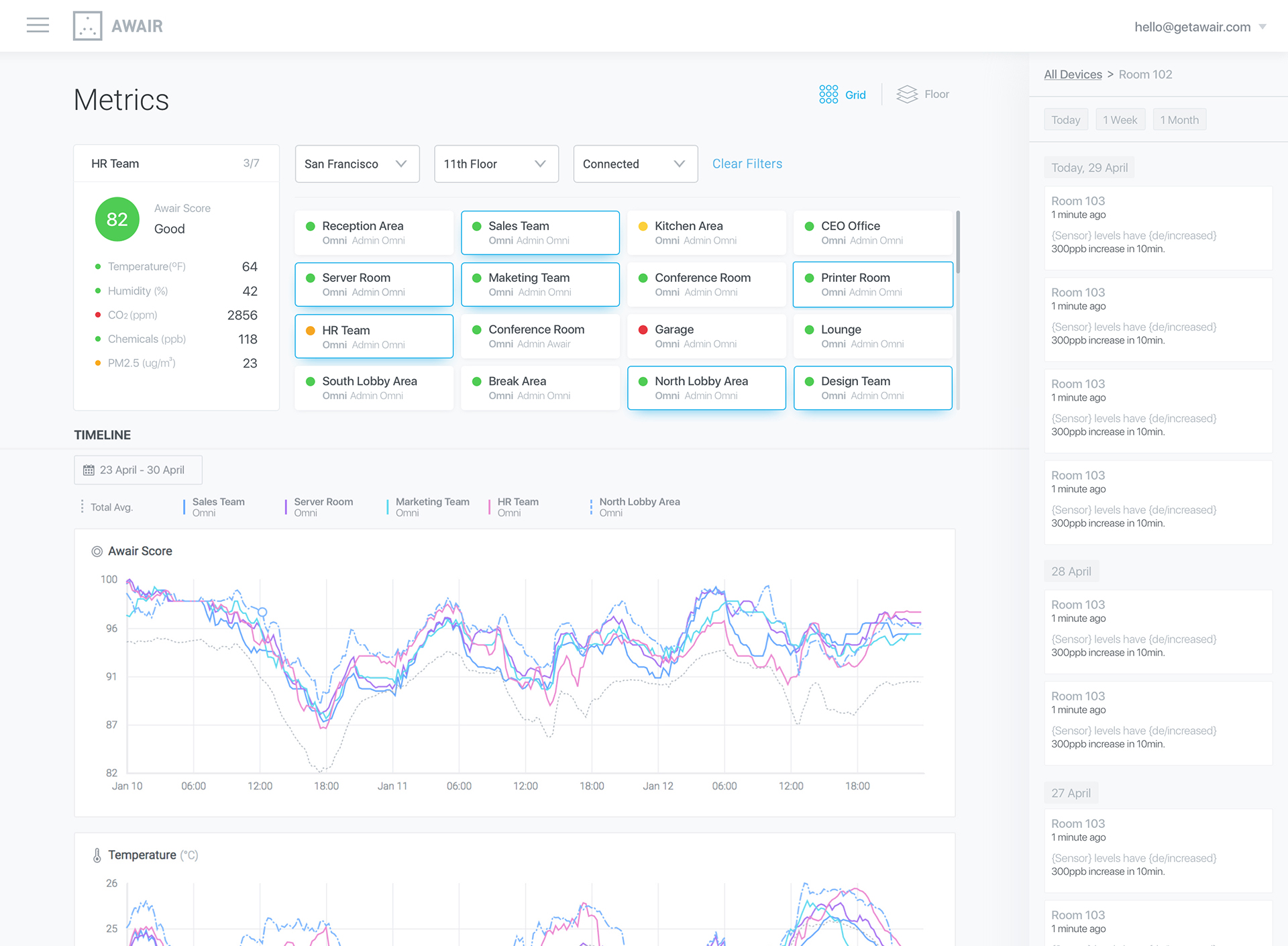Select the Garage device card
Image resolution: width=1288 pixels, height=946 pixels.
706,336
